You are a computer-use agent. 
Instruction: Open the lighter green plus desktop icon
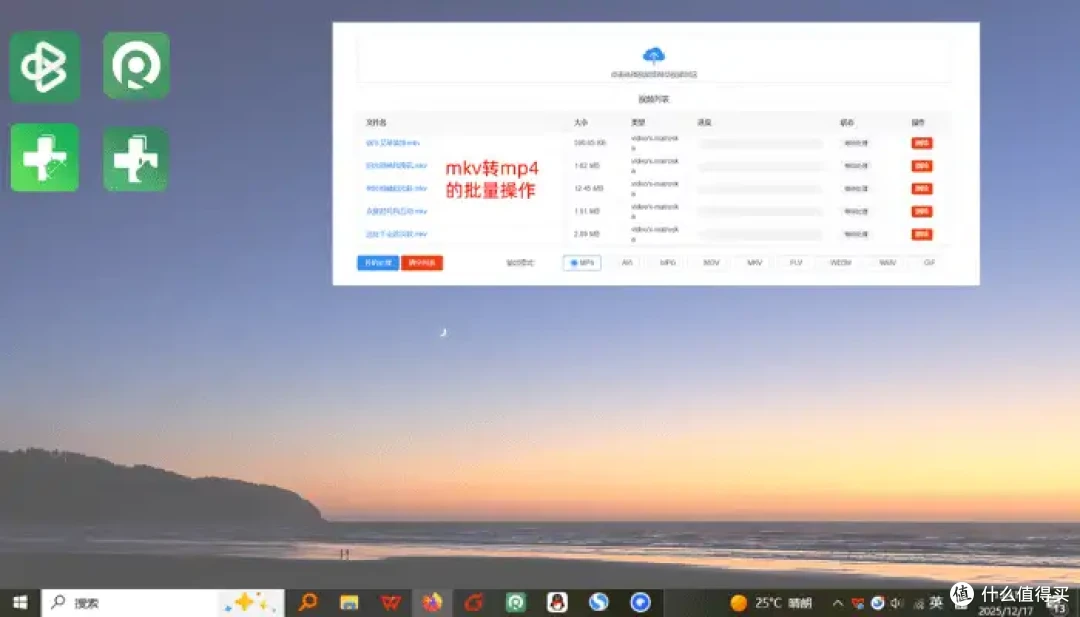click(45, 158)
